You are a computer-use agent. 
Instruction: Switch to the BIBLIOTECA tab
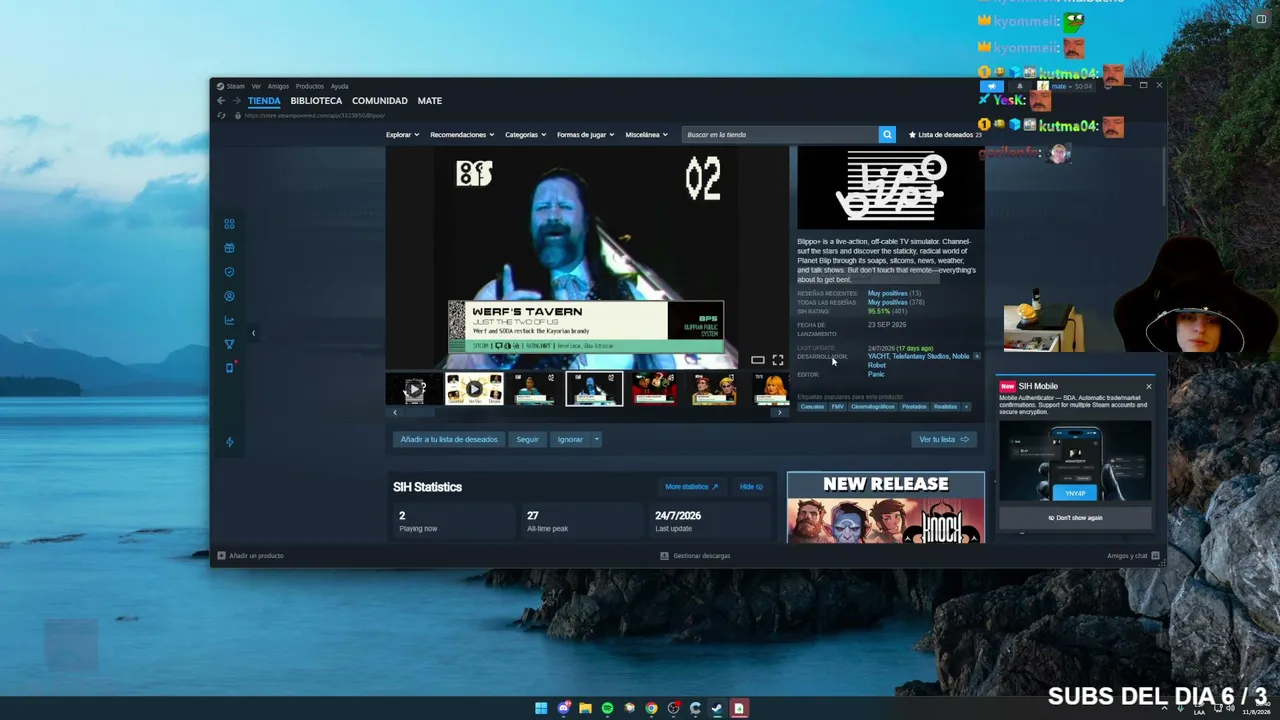(316, 101)
